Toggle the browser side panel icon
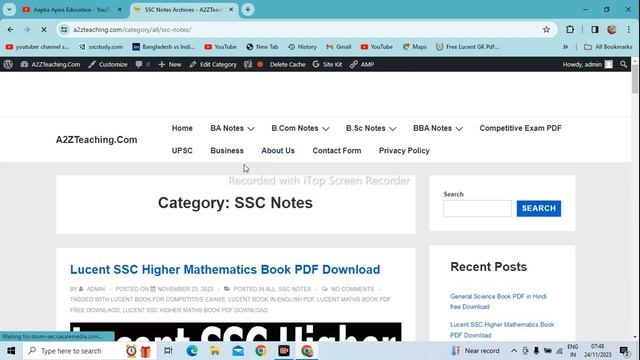Screen dimensions: 640x360 click(595, 29)
